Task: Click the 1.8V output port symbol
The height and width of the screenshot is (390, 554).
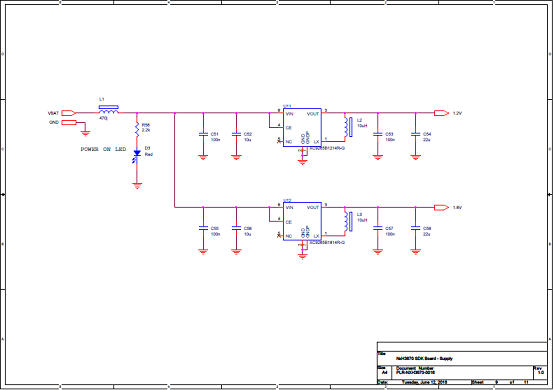Action: coord(441,208)
